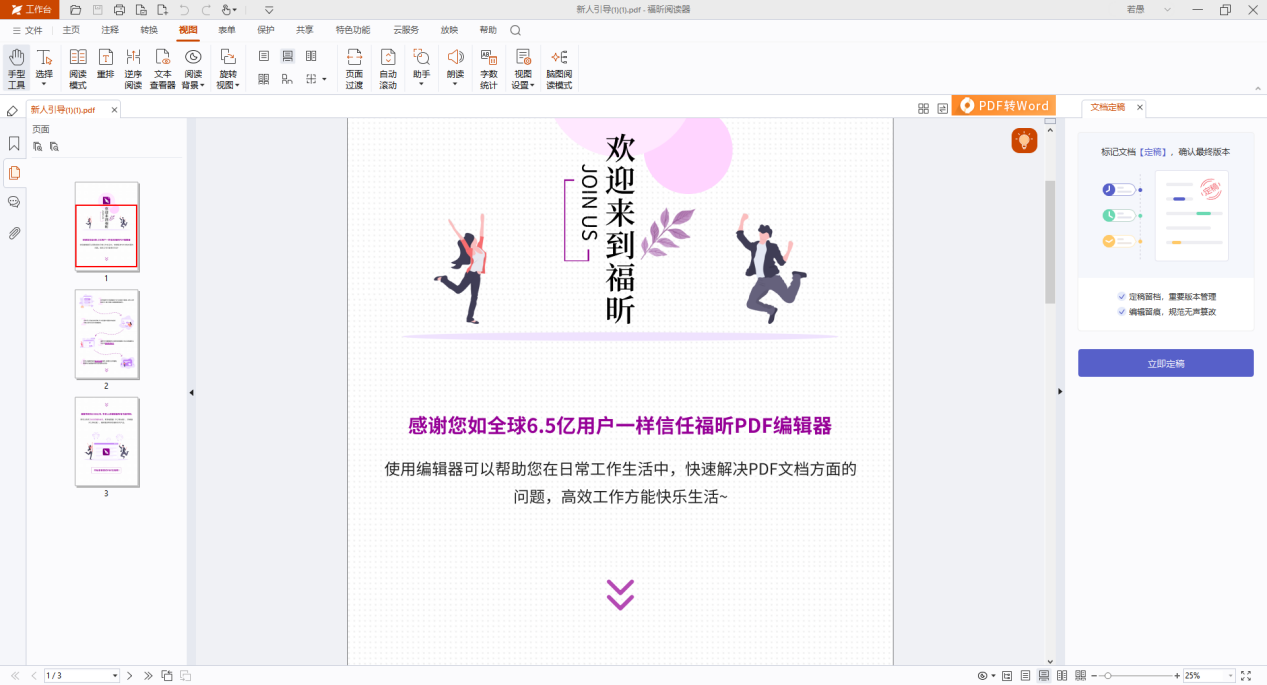Open the bookmarks panel in sidebar

(x=14, y=143)
